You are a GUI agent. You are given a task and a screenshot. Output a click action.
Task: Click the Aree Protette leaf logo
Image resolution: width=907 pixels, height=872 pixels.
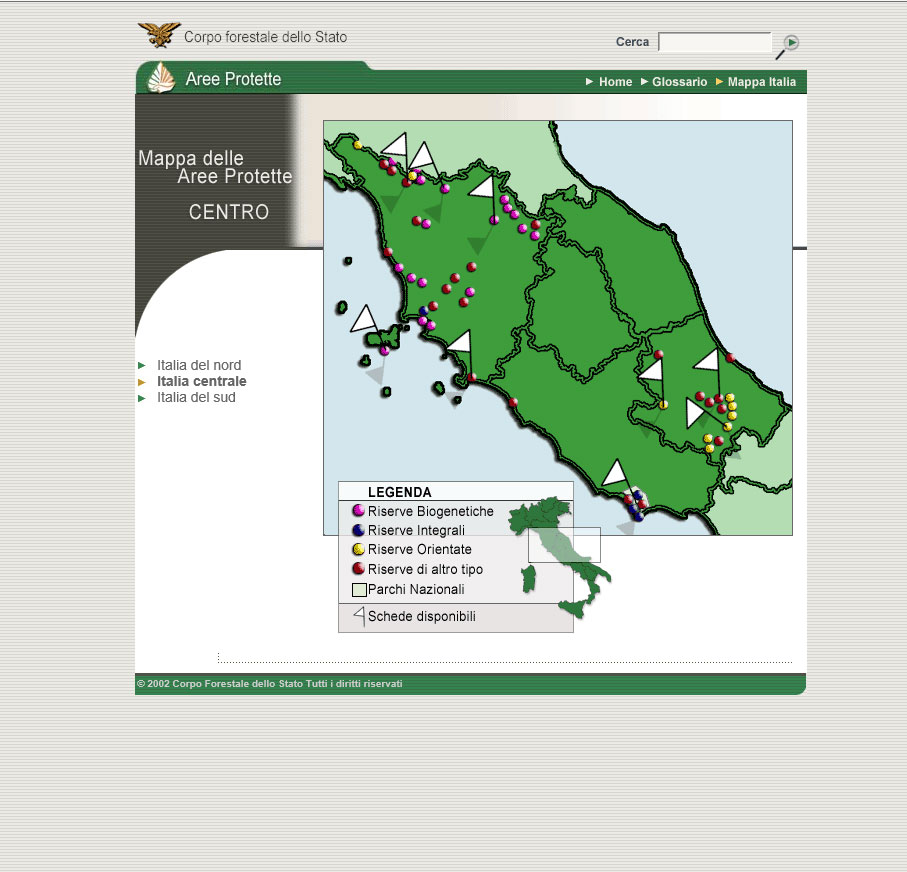tap(161, 78)
